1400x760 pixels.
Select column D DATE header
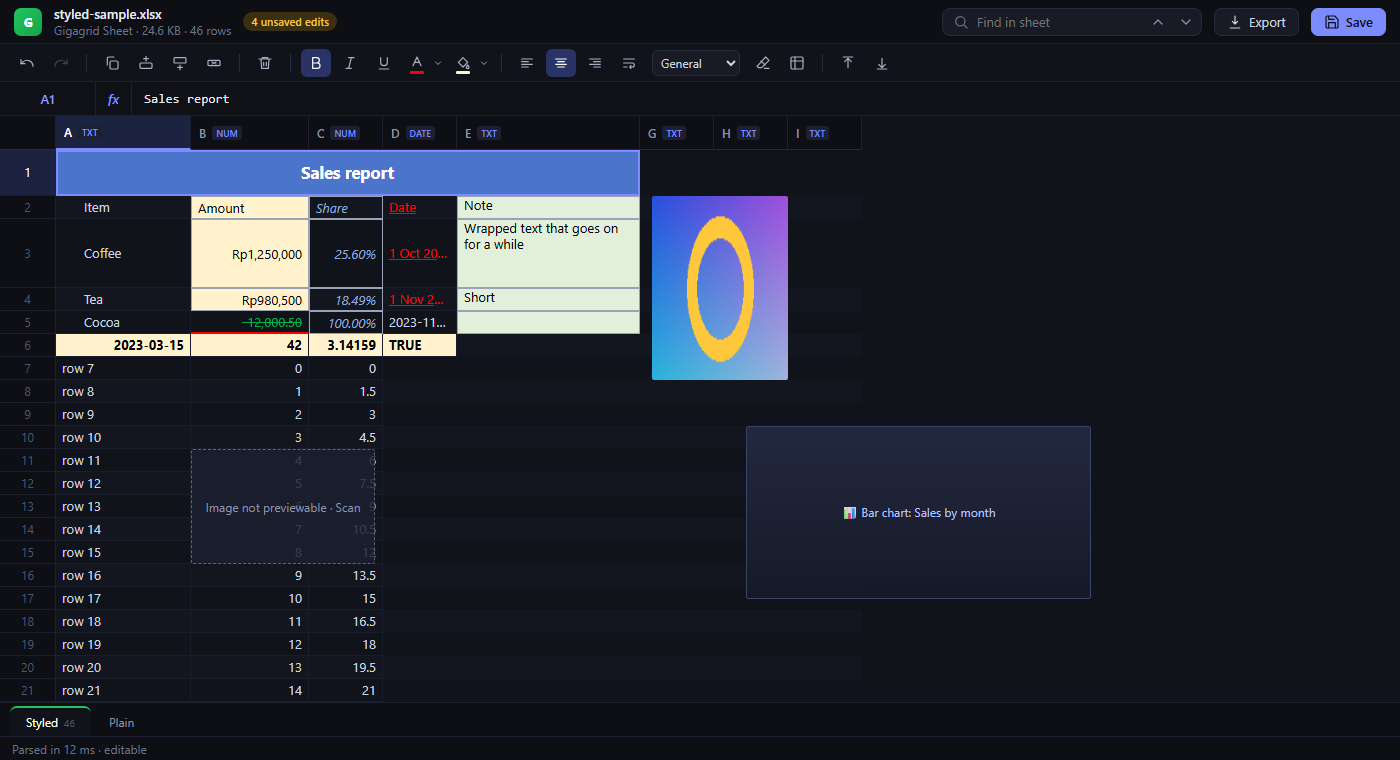tap(420, 133)
